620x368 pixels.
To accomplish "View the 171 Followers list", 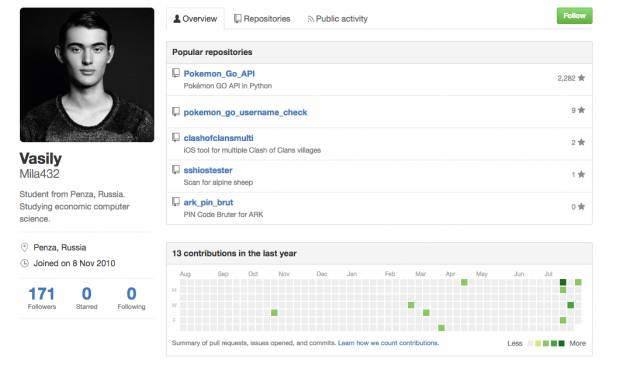I will (x=42, y=298).
